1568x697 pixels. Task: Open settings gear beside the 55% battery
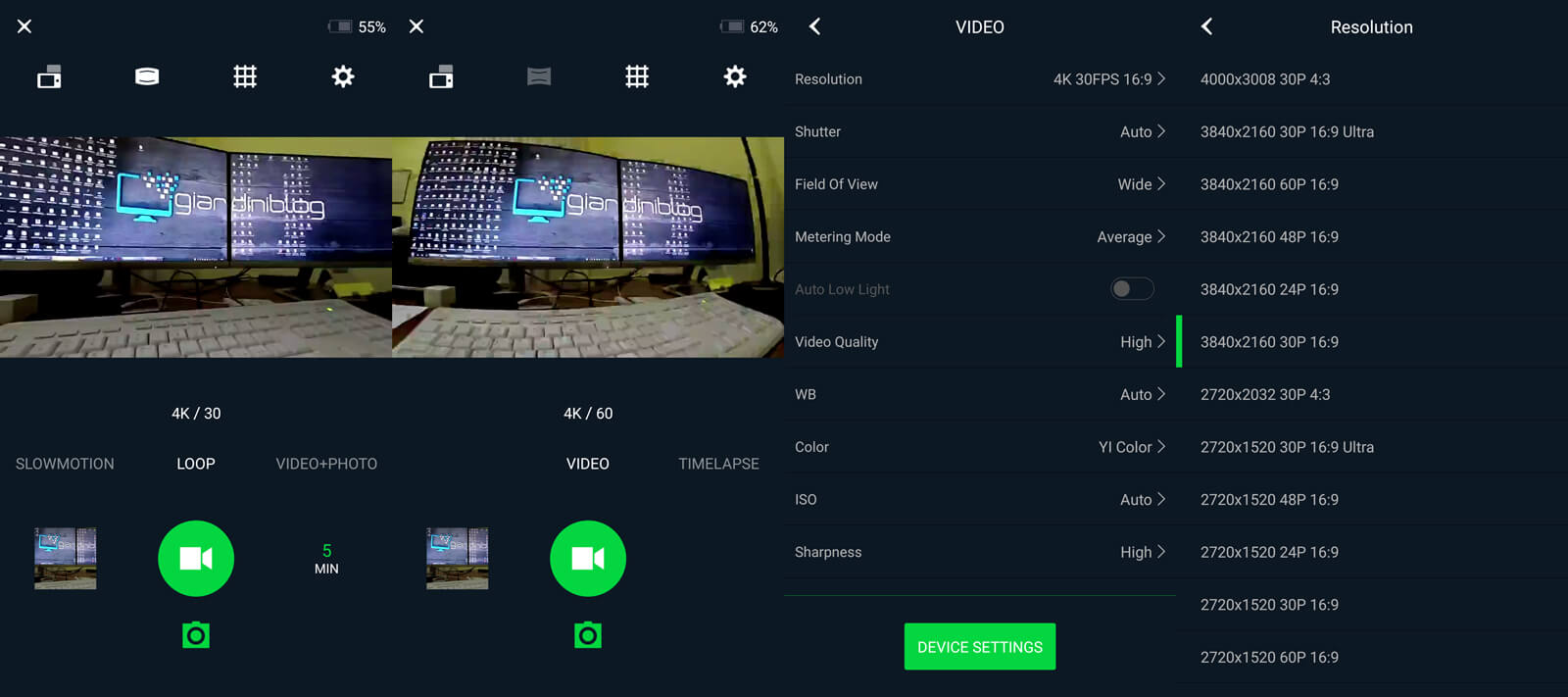point(342,76)
